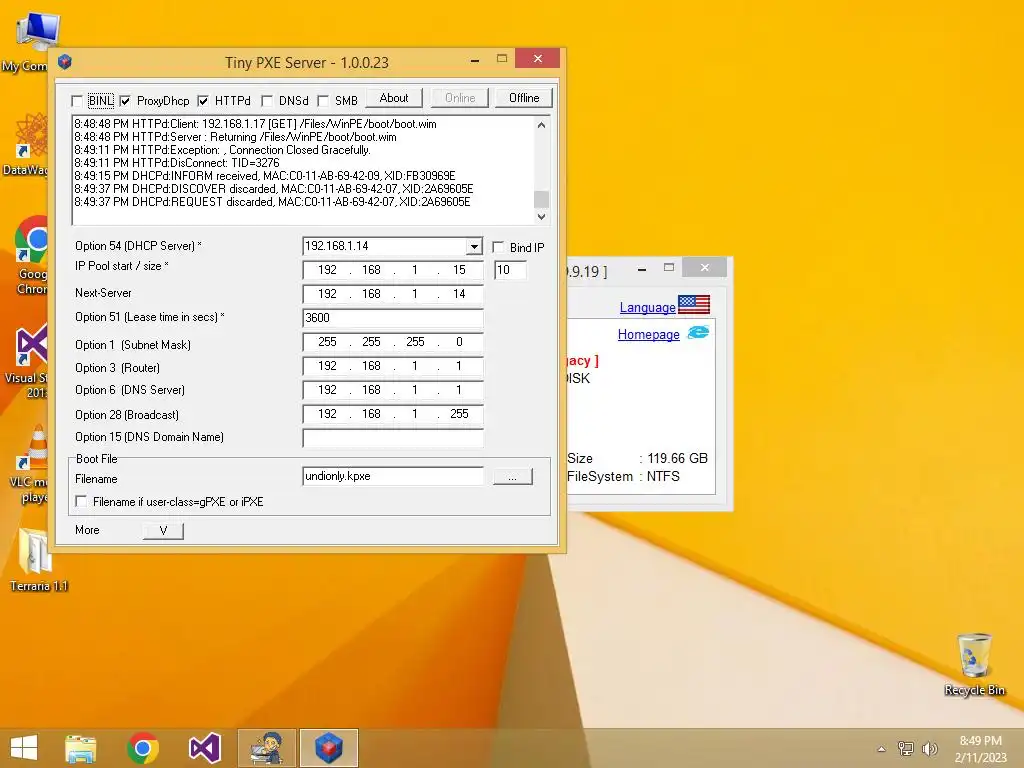The image size is (1024, 768).
Task: Click the IP Pool start address field
Action: coord(393,270)
